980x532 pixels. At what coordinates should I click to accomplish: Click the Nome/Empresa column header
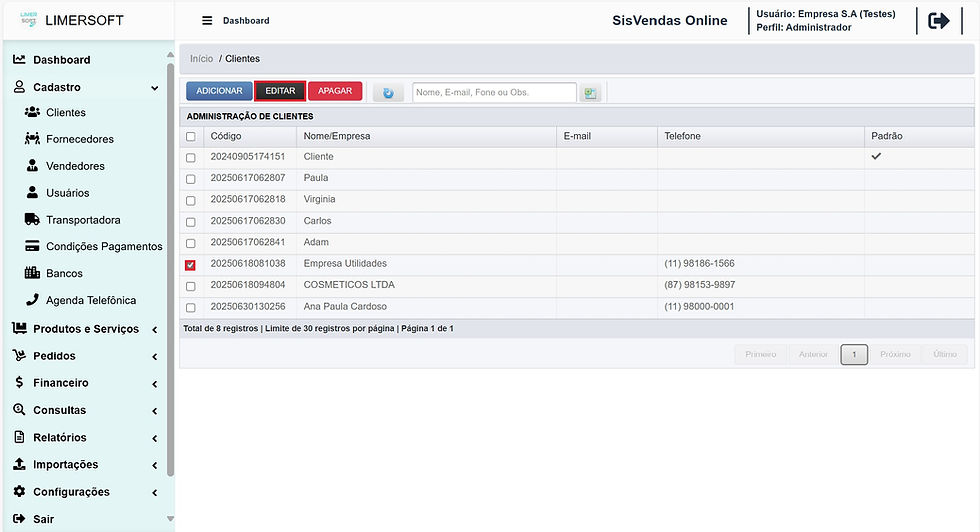[426, 136]
